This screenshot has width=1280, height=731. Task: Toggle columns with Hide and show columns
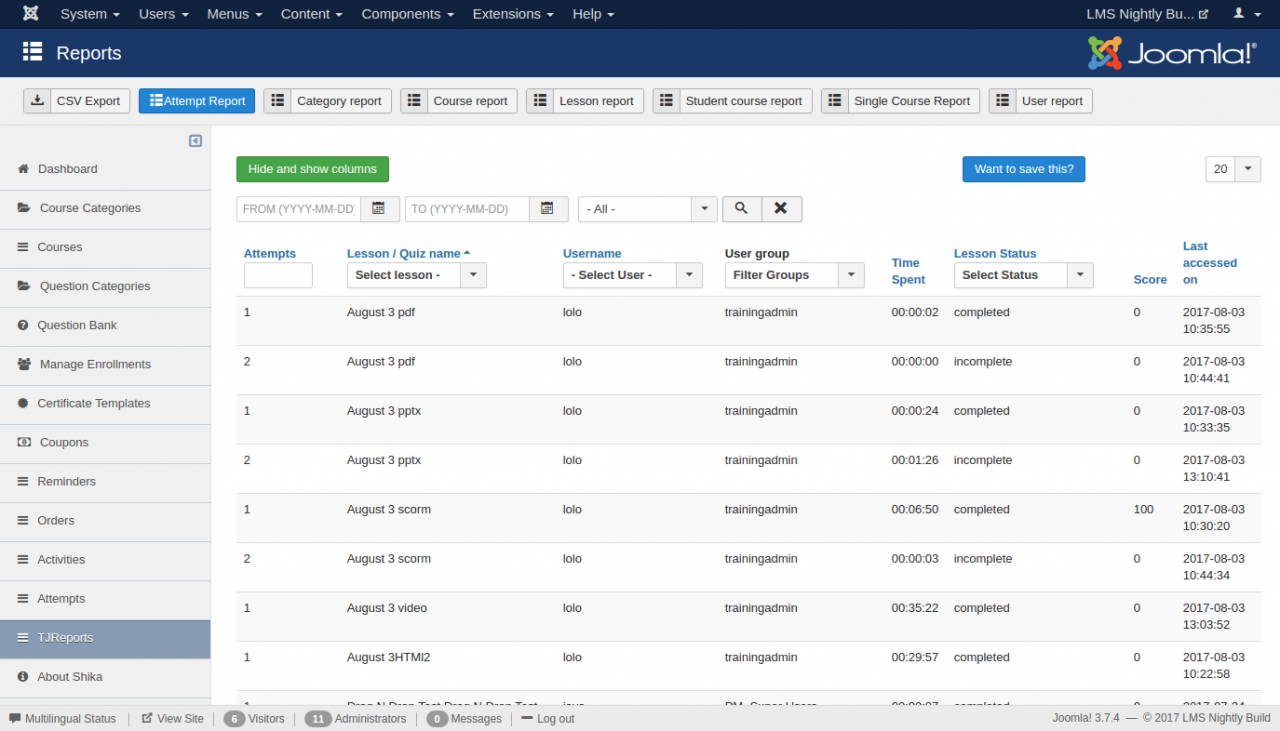tap(312, 169)
